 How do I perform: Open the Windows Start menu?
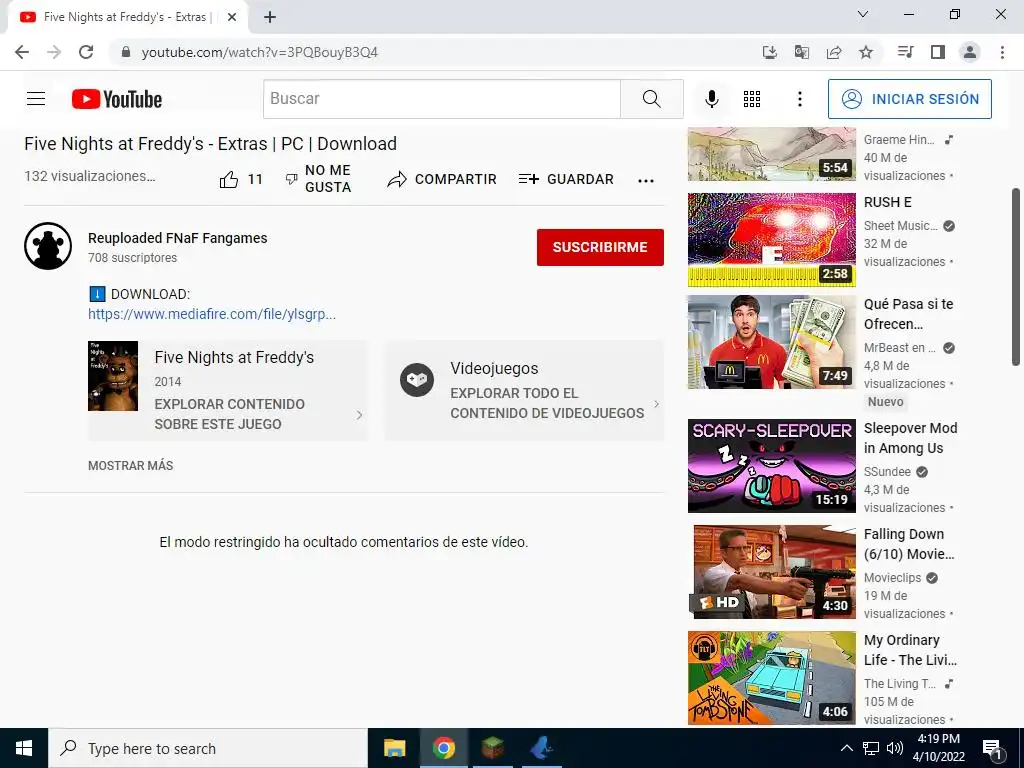24,748
